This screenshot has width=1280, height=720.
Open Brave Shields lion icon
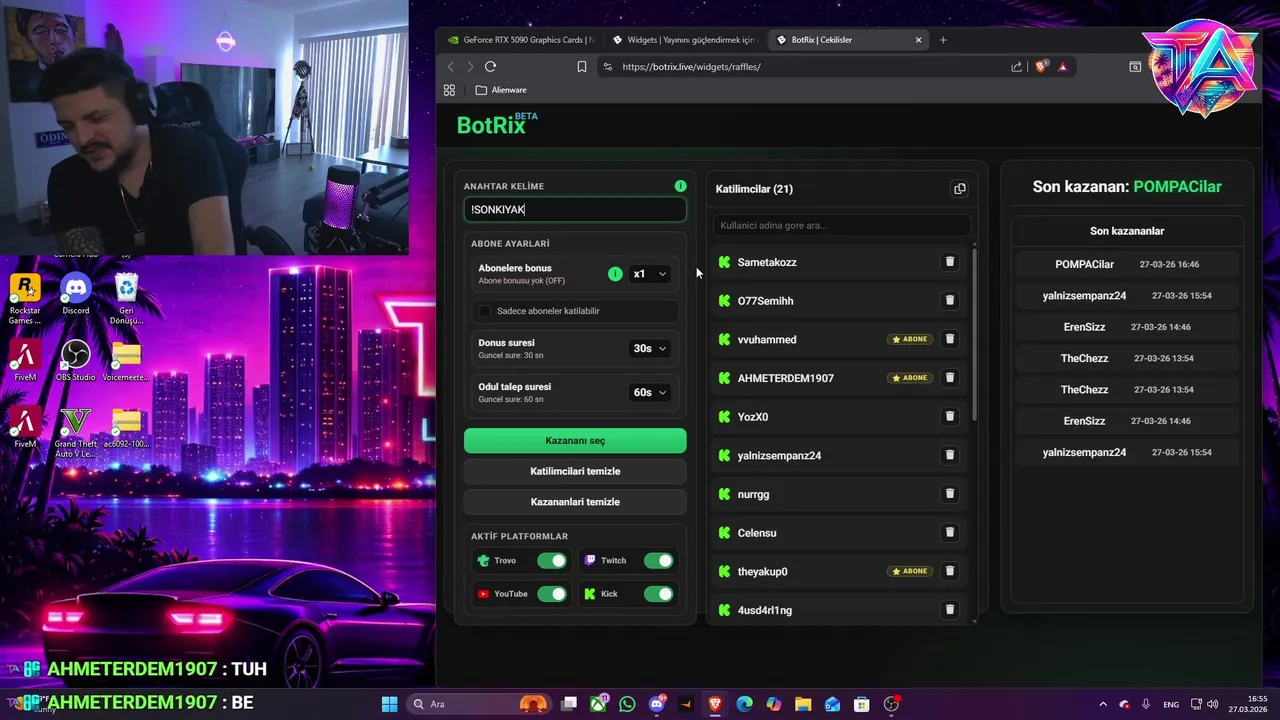(1041, 67)
